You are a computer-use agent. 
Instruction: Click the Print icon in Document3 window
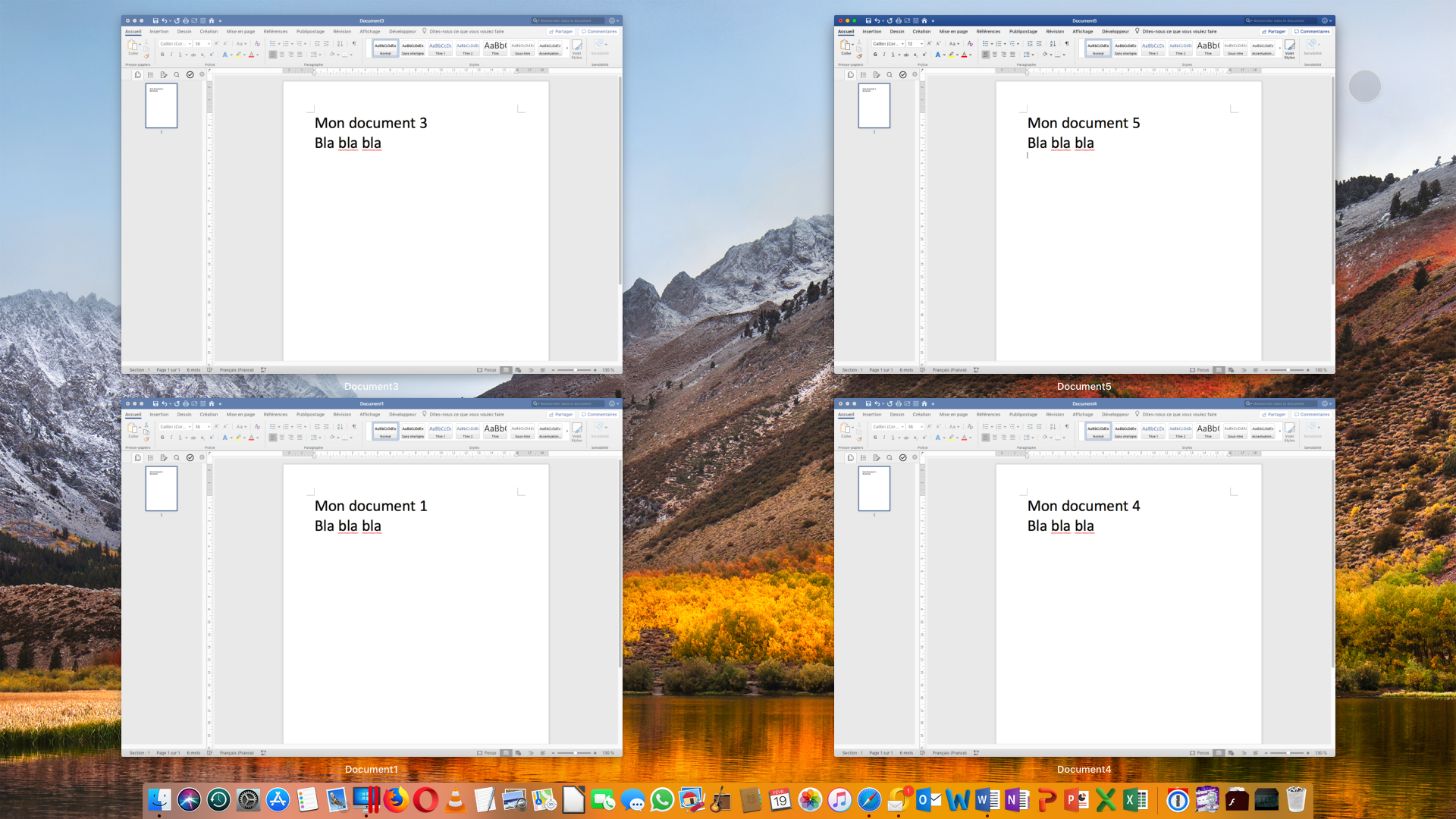(x=186, y=20)
